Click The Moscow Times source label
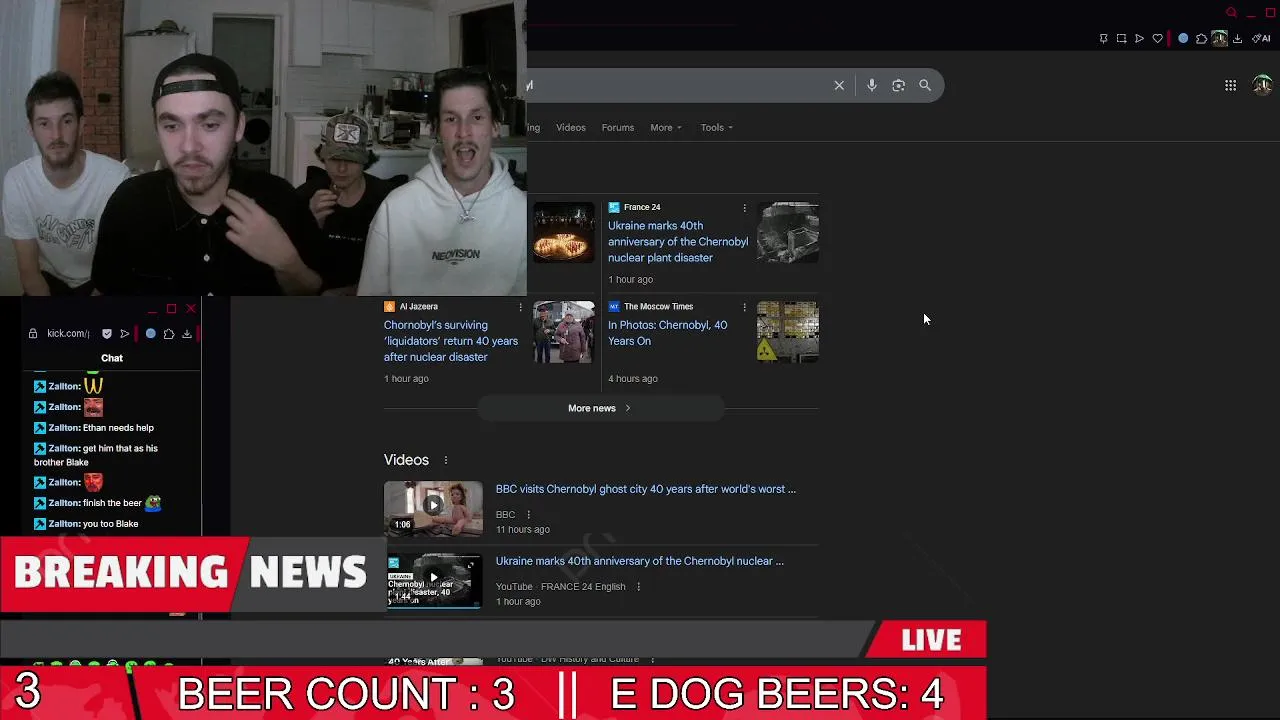Screen dimensions: 1280x720 pyautogui.click(x=659, y=307)
